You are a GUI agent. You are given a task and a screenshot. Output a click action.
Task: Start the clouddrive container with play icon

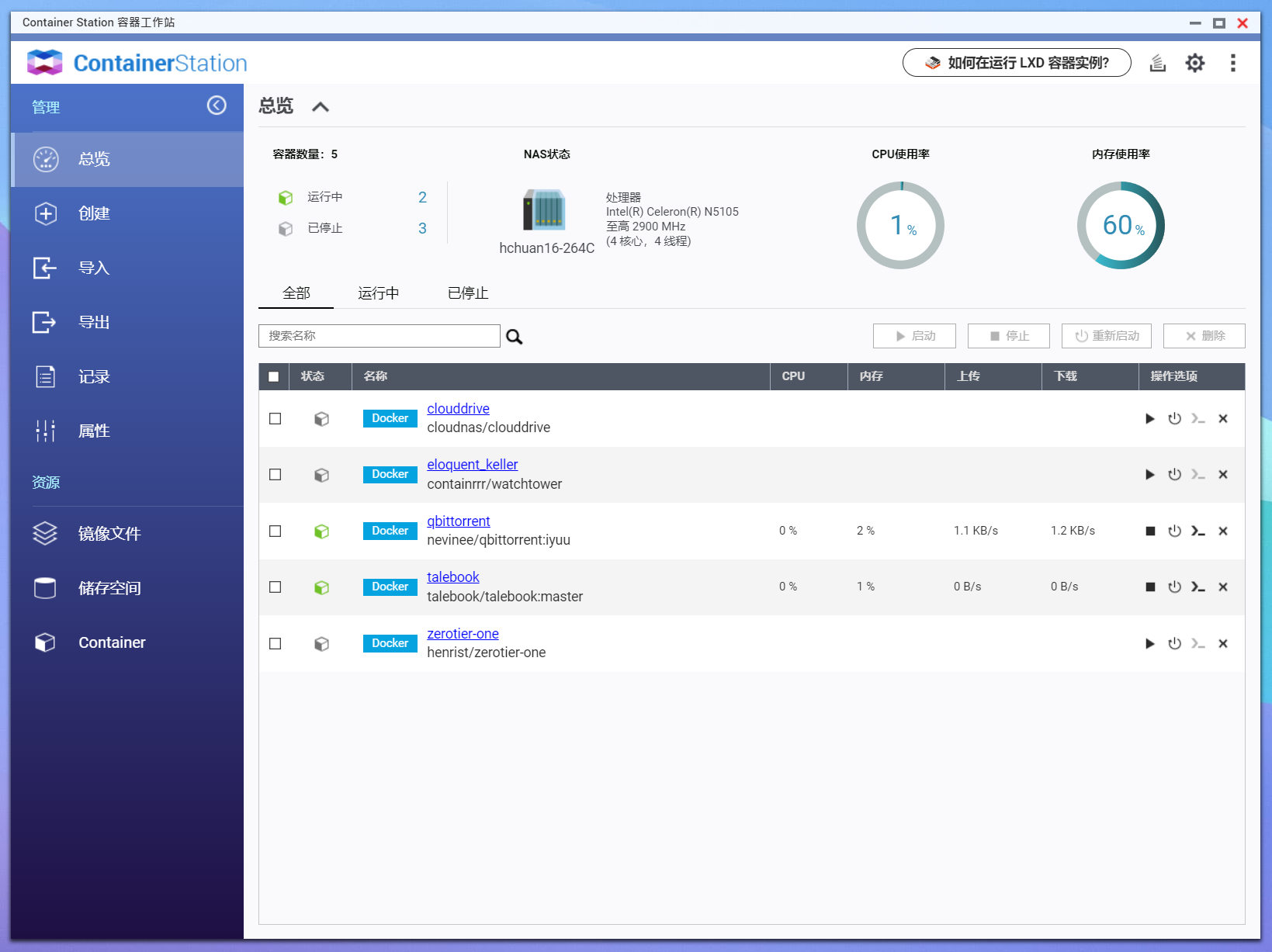(x=1149, y=419)
